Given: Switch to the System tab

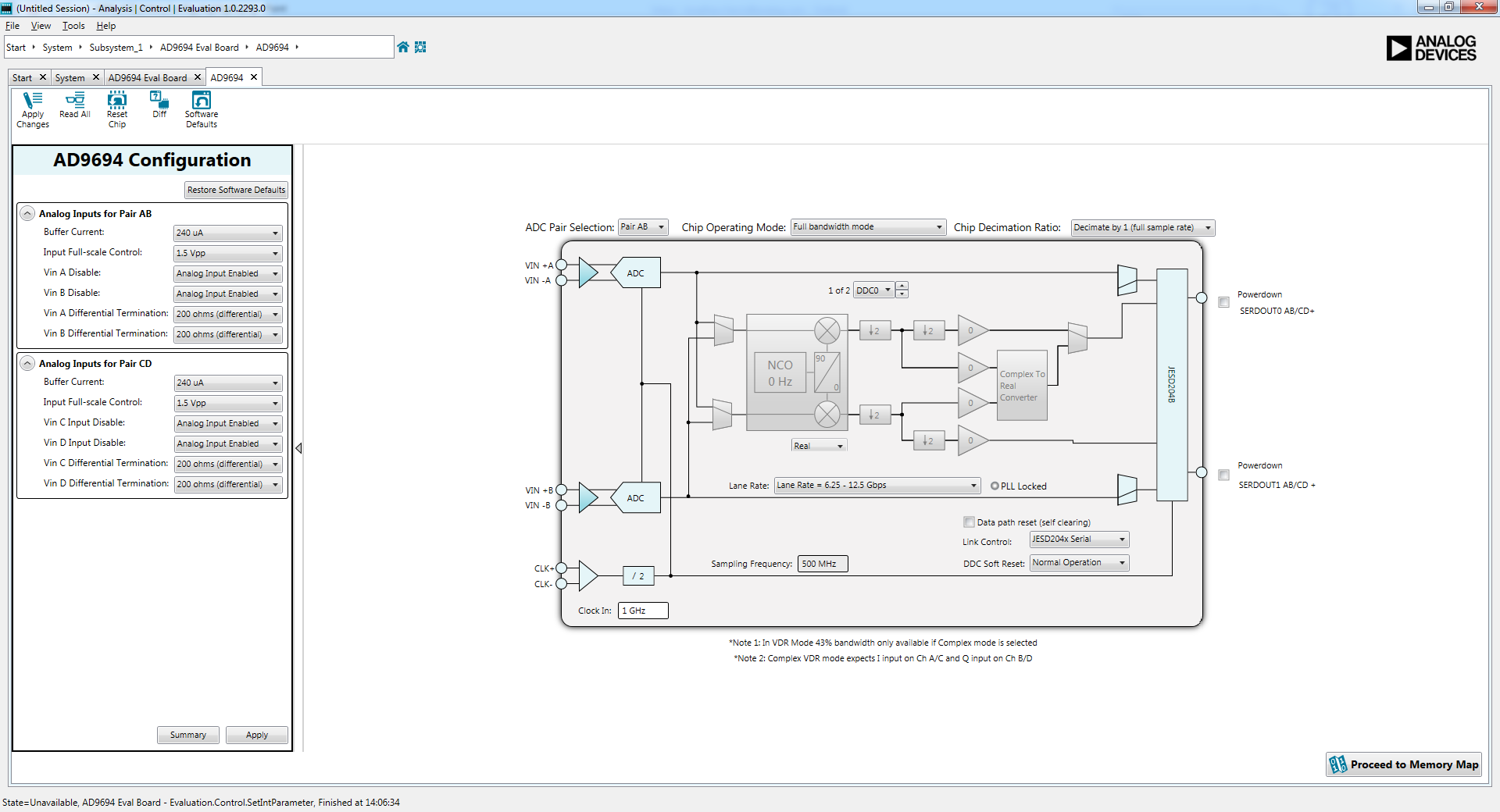Looking at the screenshot, I should click(70, 77).
